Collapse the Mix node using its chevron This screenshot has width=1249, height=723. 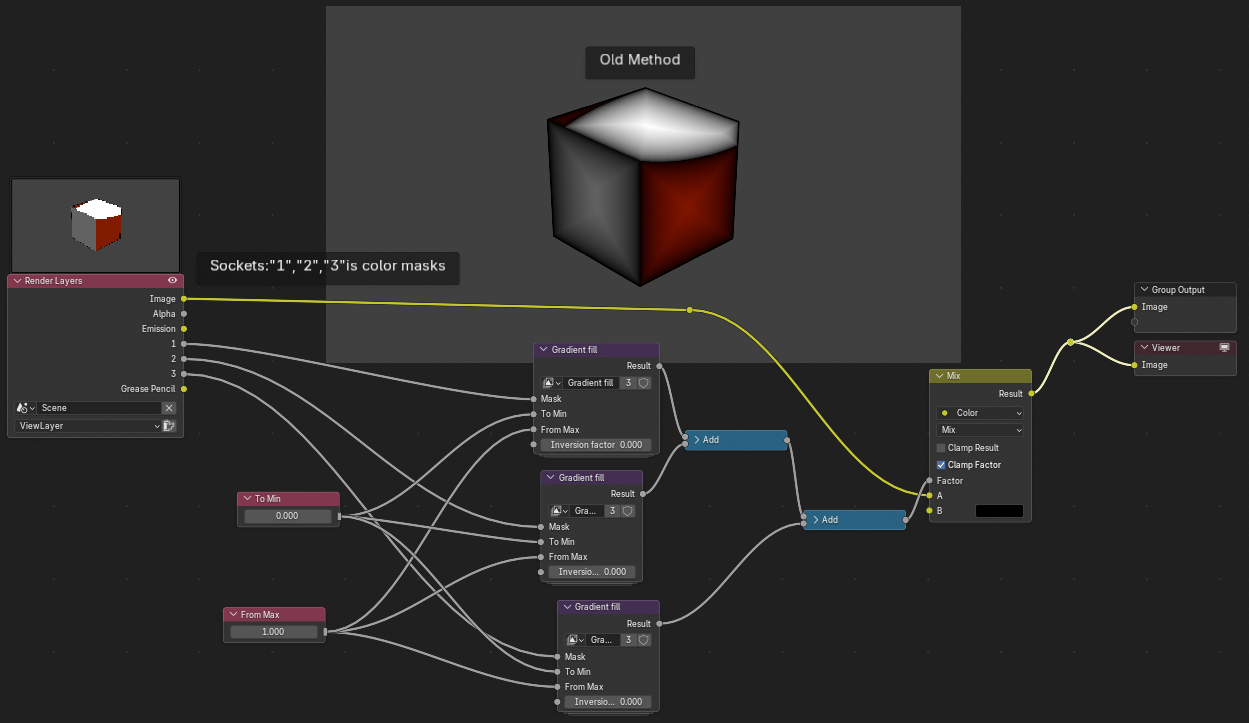pos(939,376)
